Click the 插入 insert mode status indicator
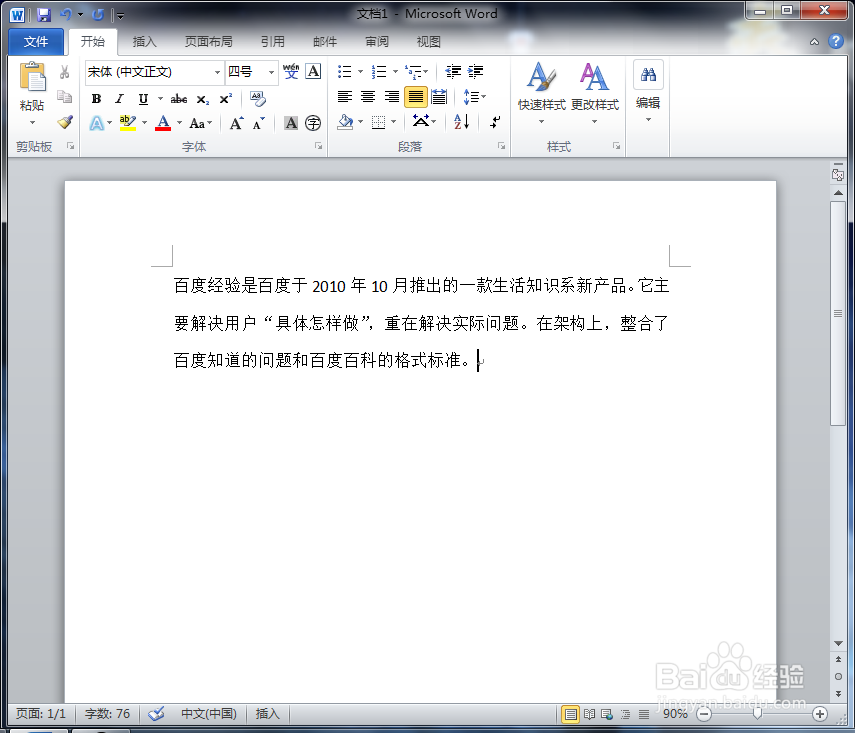This screenshot has width=855, height=733. (x=267, y=713)
